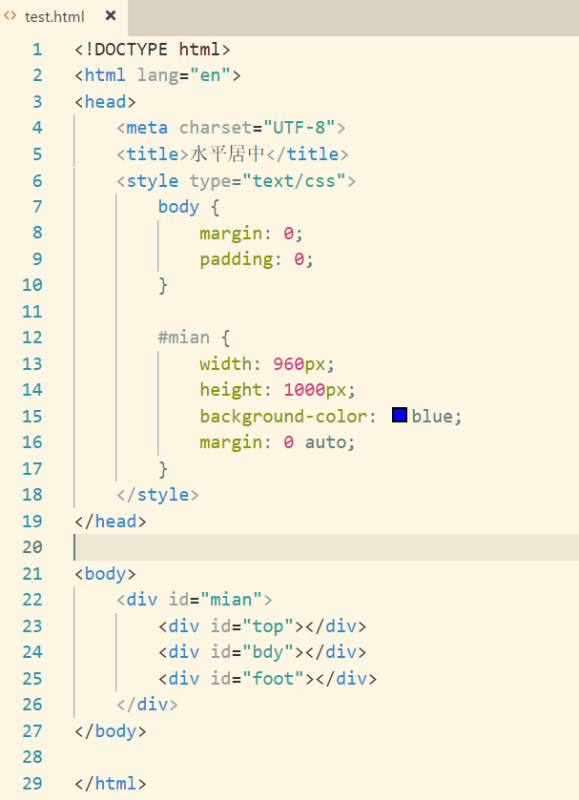Click line number 12 in the gutter
579x800 pixels.
32,338
